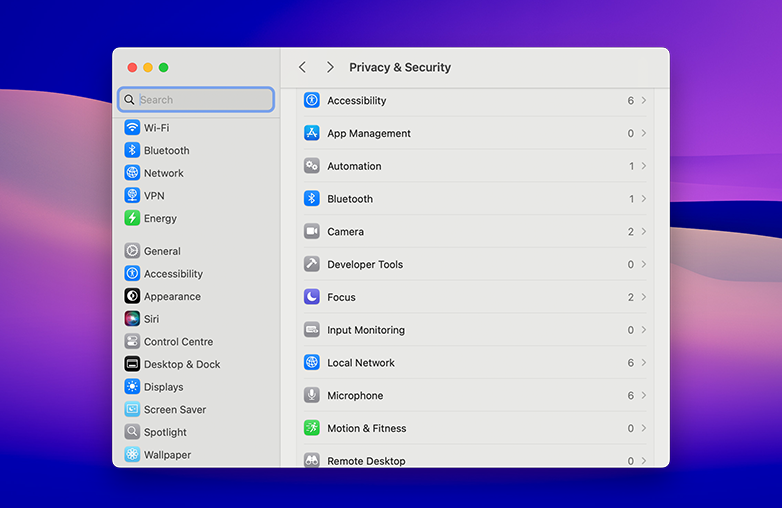Open the Automation row chevron

(644, 166)
